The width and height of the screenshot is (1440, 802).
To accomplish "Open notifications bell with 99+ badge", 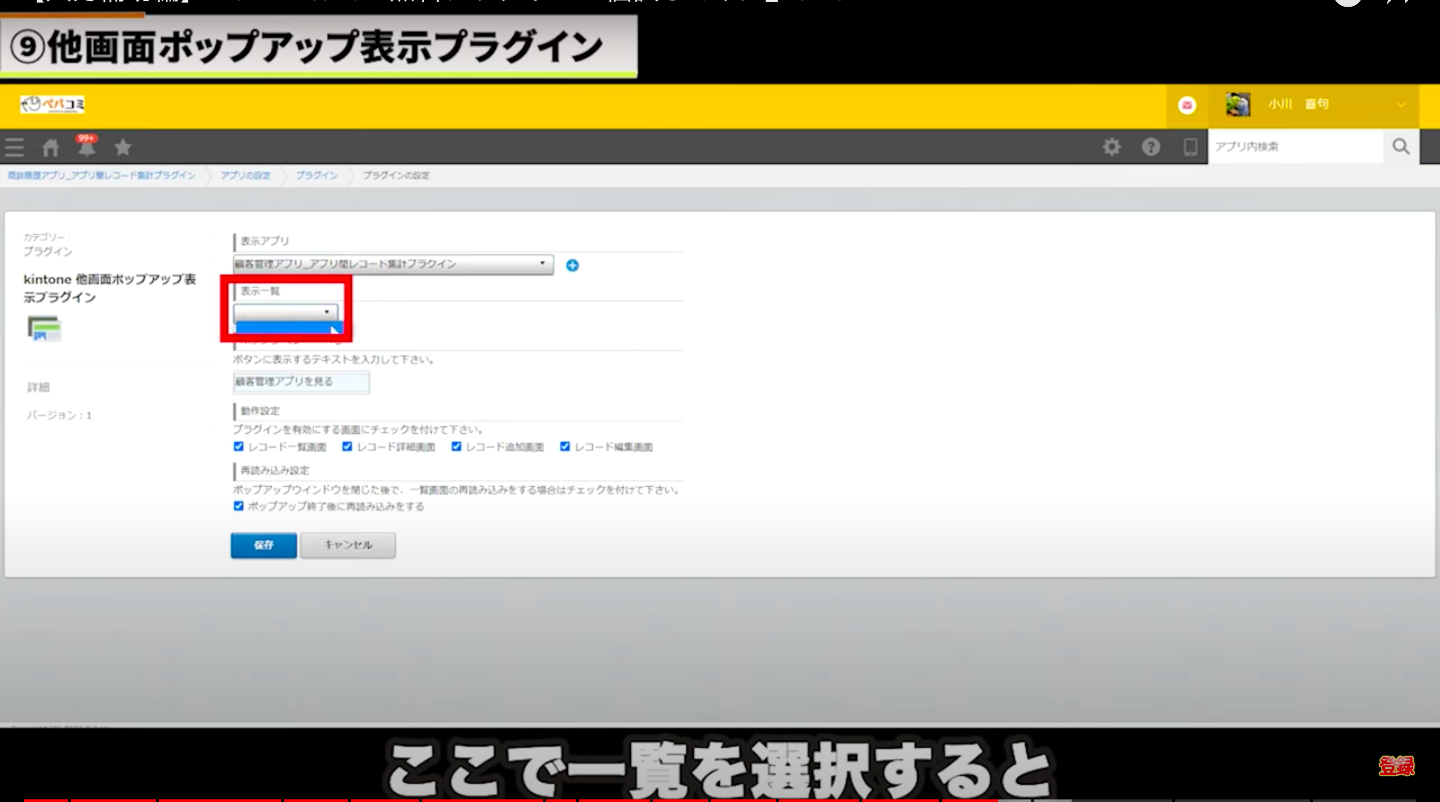I will tap(87, 147).
